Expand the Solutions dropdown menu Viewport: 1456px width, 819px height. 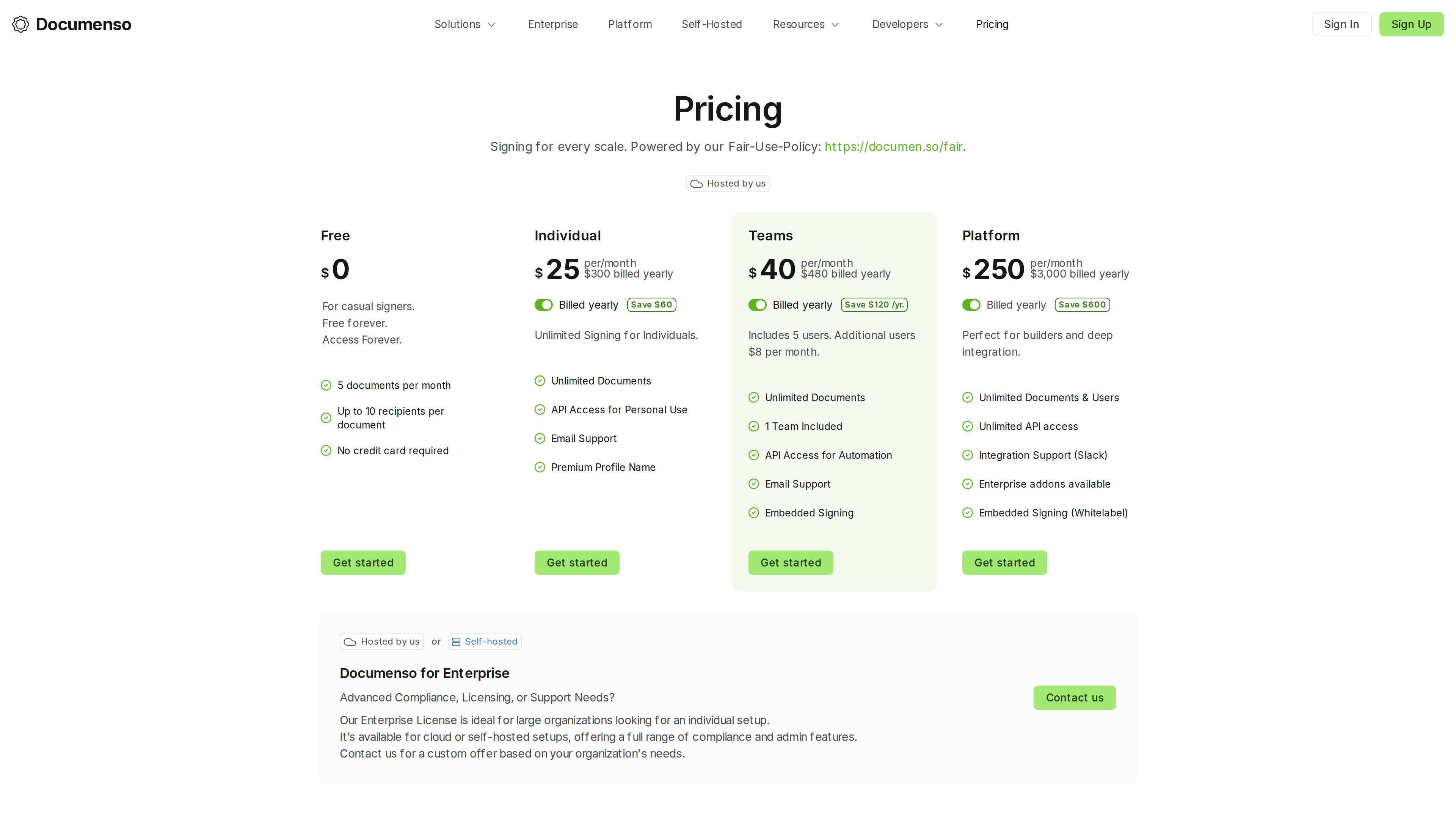(464, 24)
